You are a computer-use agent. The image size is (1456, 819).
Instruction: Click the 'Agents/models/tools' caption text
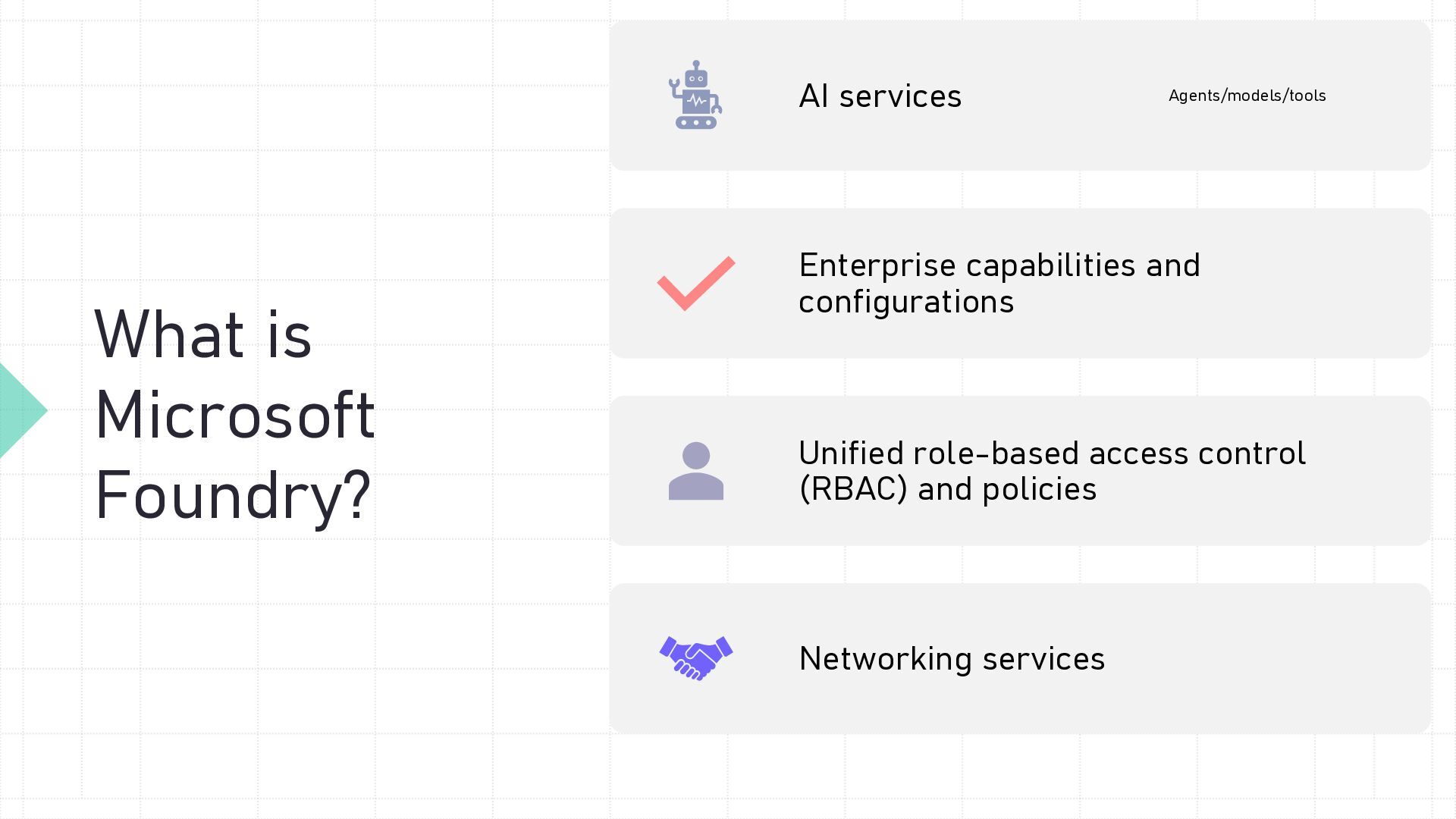(1247, 96)
